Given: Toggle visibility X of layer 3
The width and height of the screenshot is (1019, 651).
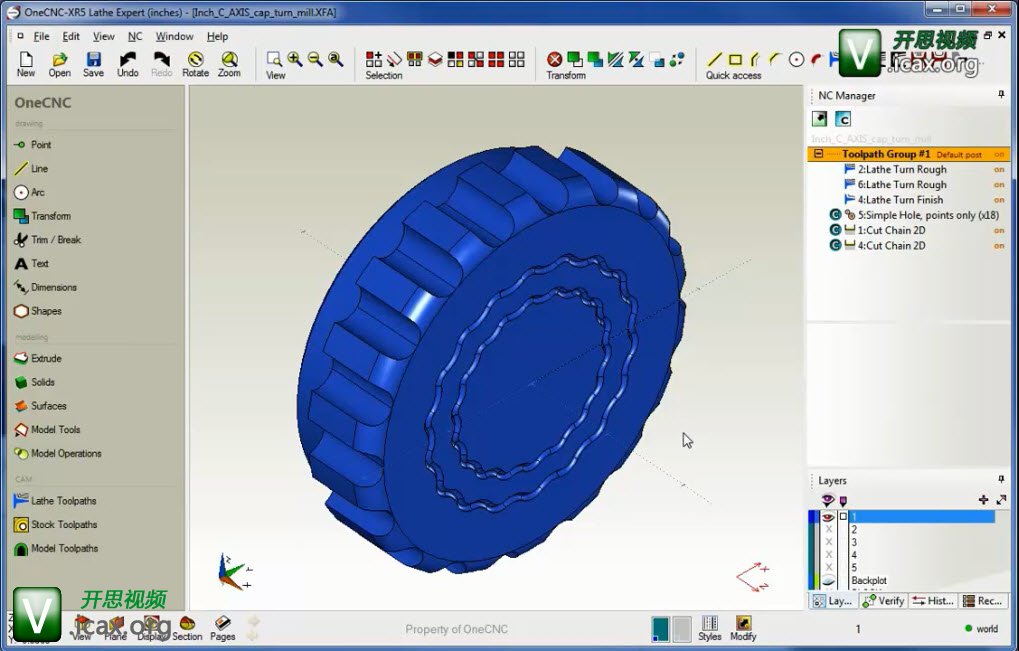Looking at the screenshot, I should pos(829,542).
